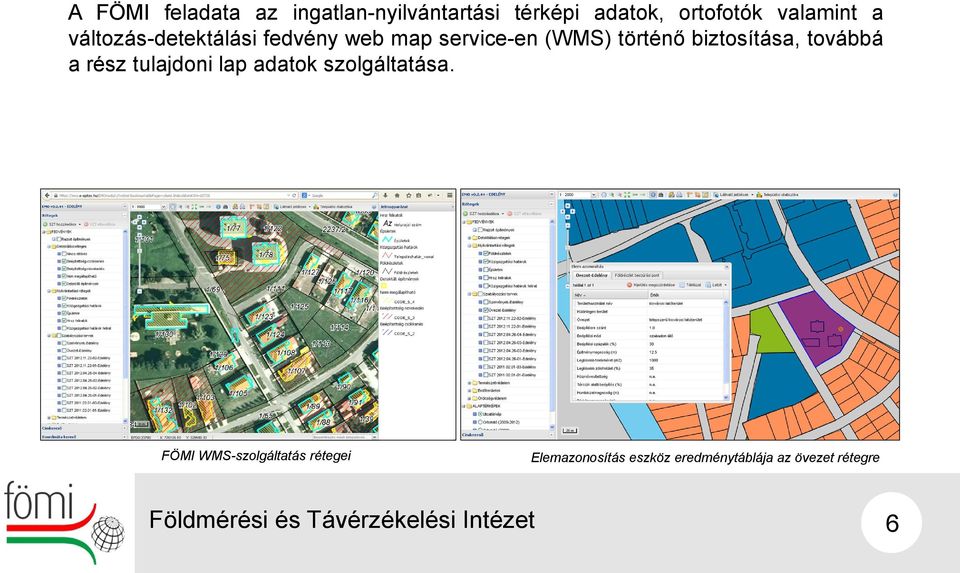Click browser back arrow in left window
Viewport: 960px width, 573px height.
[x=47, y=195]
